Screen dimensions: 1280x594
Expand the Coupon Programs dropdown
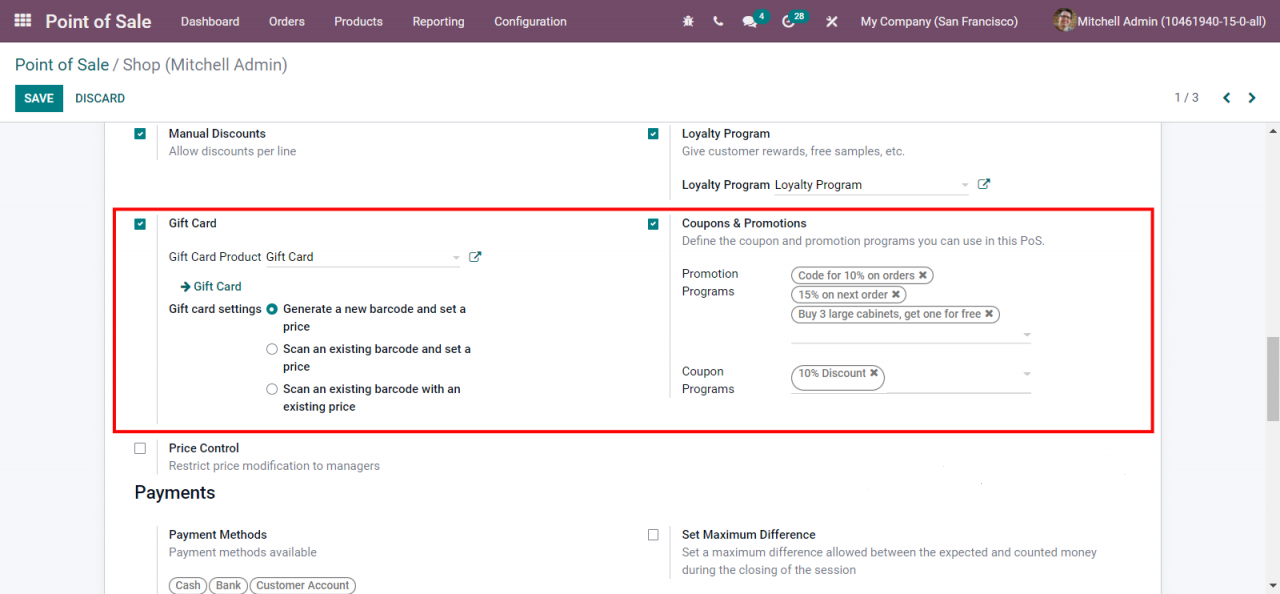(1026, 374)
